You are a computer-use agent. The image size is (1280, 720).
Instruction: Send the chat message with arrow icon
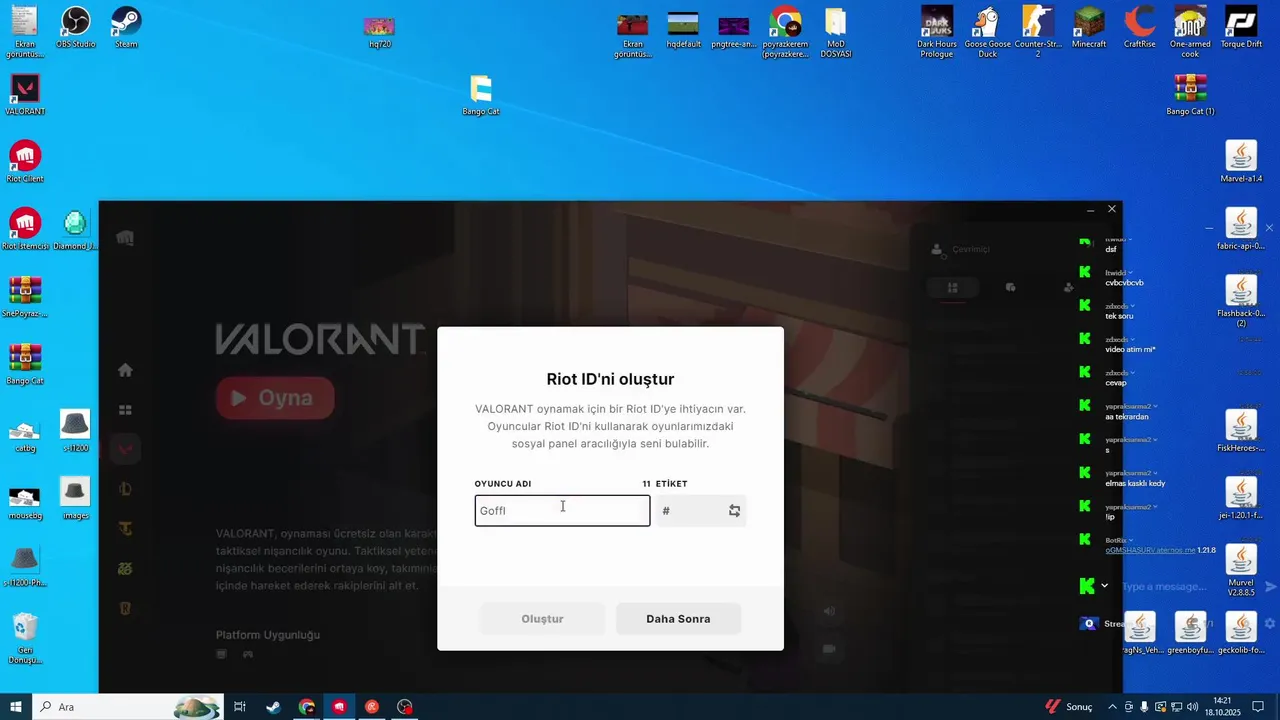(1270, 587)
